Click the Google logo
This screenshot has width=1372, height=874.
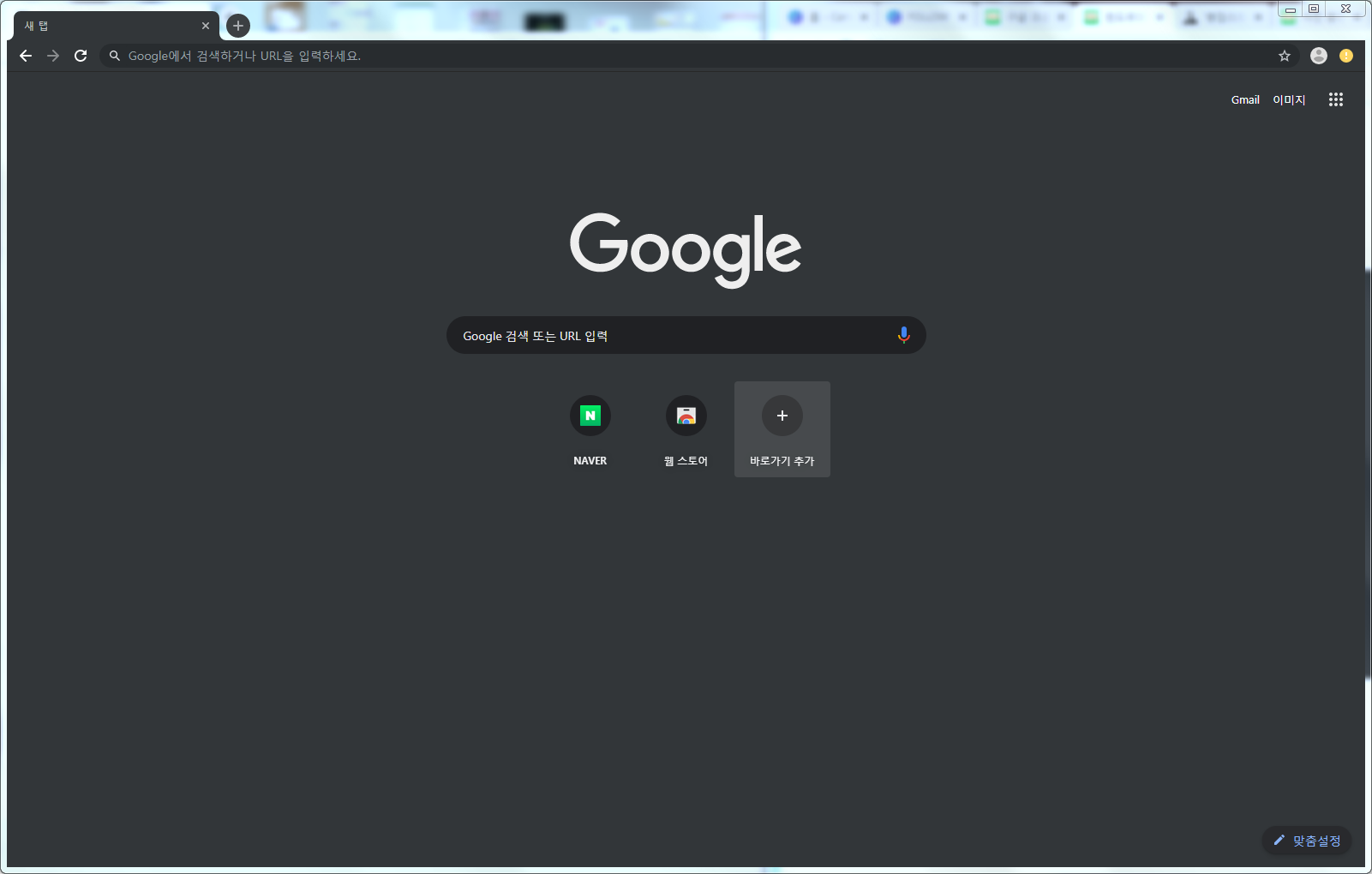686,249
